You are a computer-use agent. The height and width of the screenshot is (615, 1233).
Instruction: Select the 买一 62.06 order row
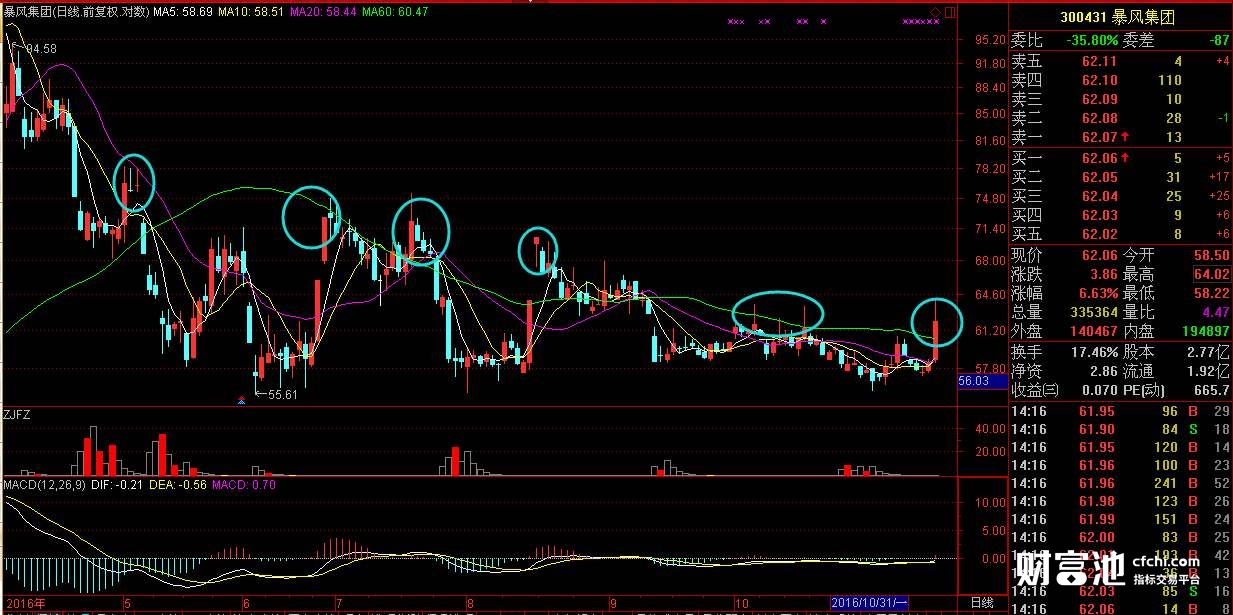[x=1121, y=158]
